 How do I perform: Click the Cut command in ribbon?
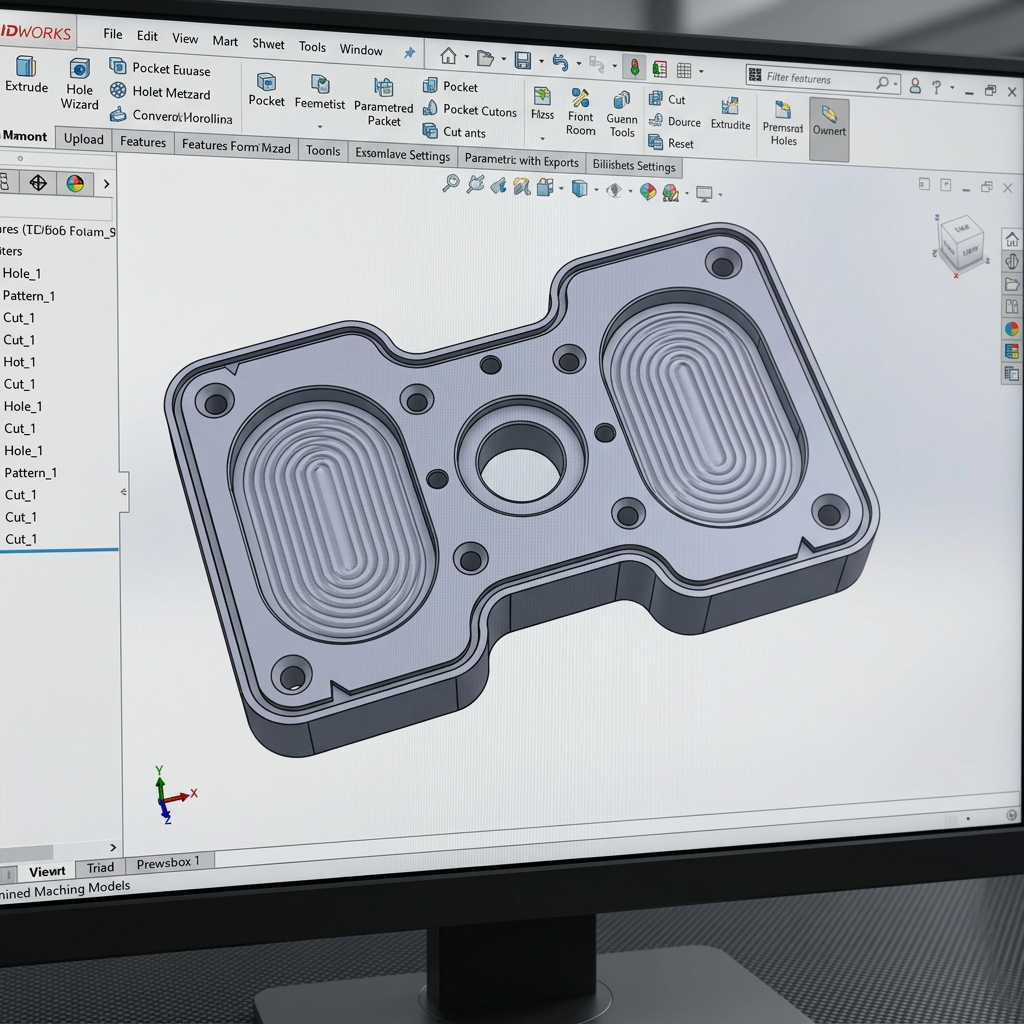667,99
